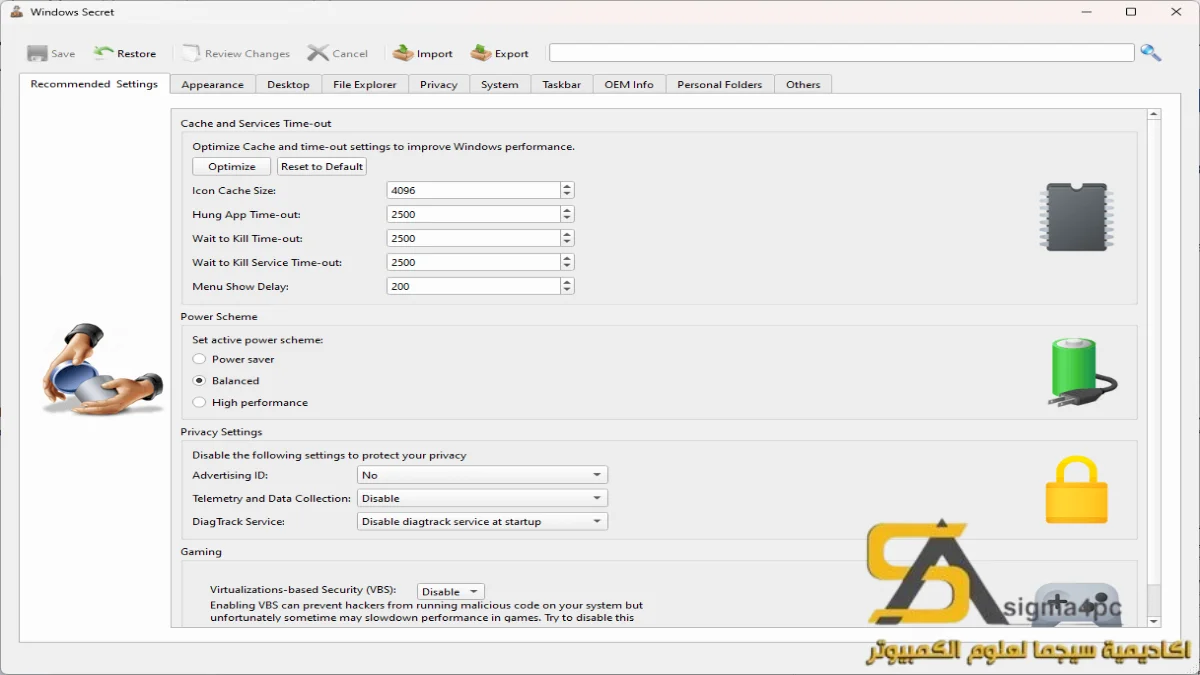Click the magnifier search icon

pyautogui.click(x=1151, y=53)
